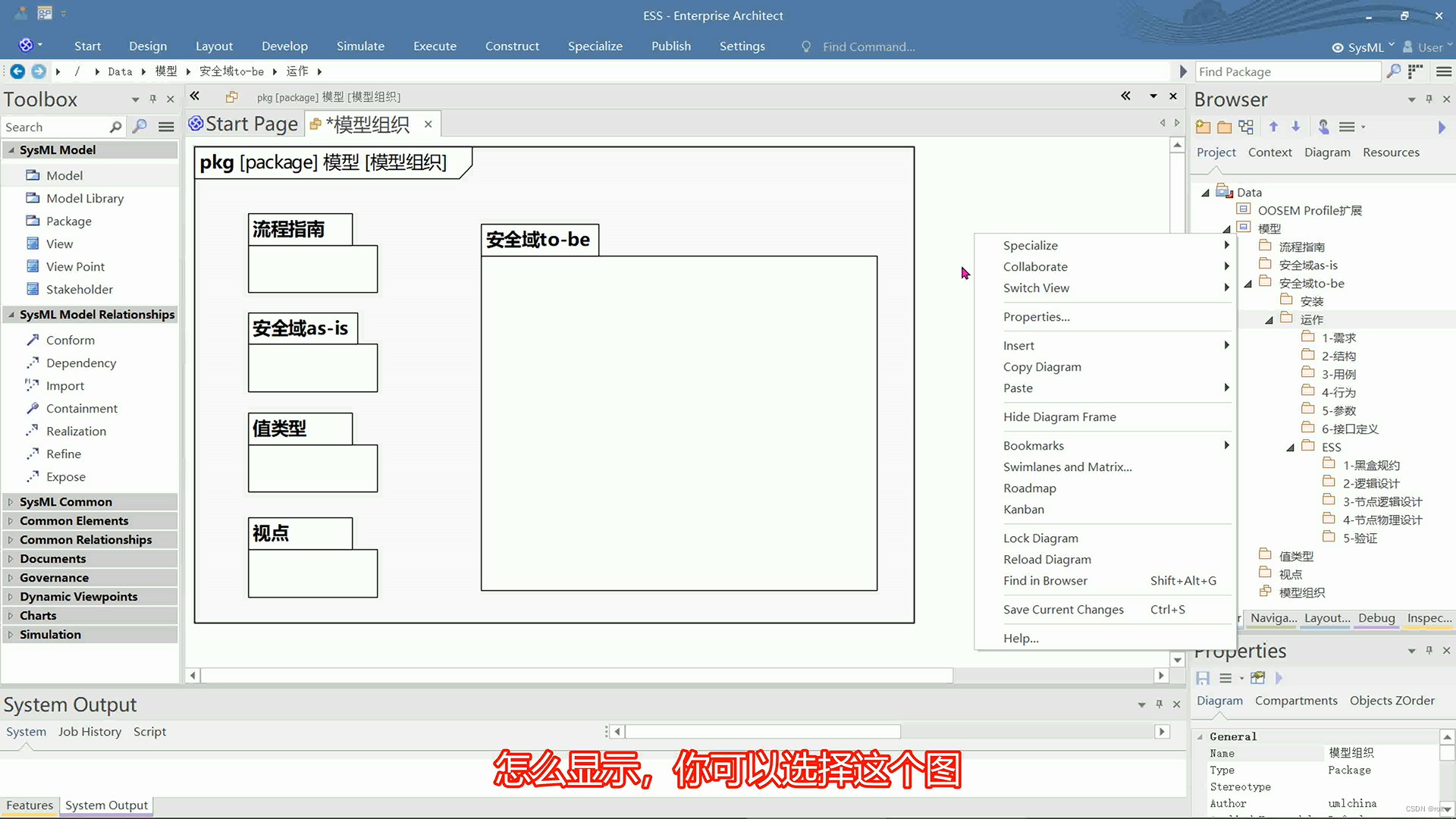Click the Save icon in Properties panel
This screenshot has height=819, width=1456.
(1203, 678)
